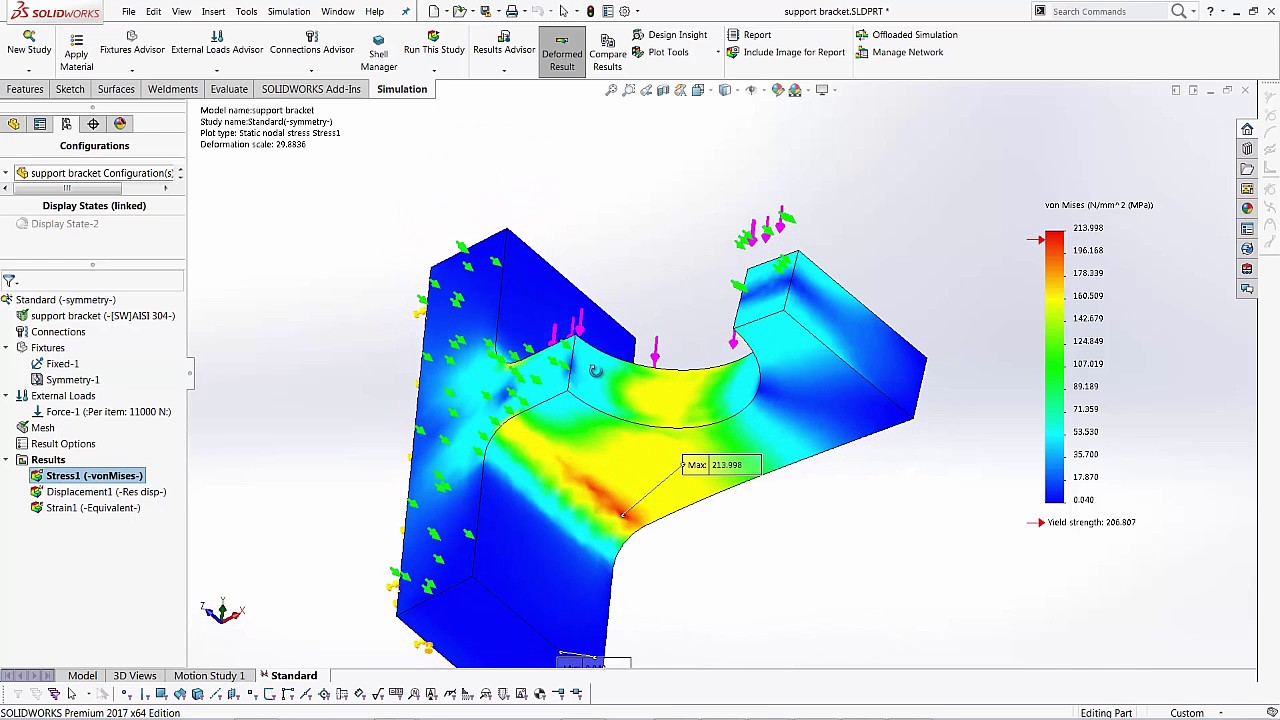Collapse the External Loads tree node
The width and height of the screenshot is (1280, 720).
point(6,396)
